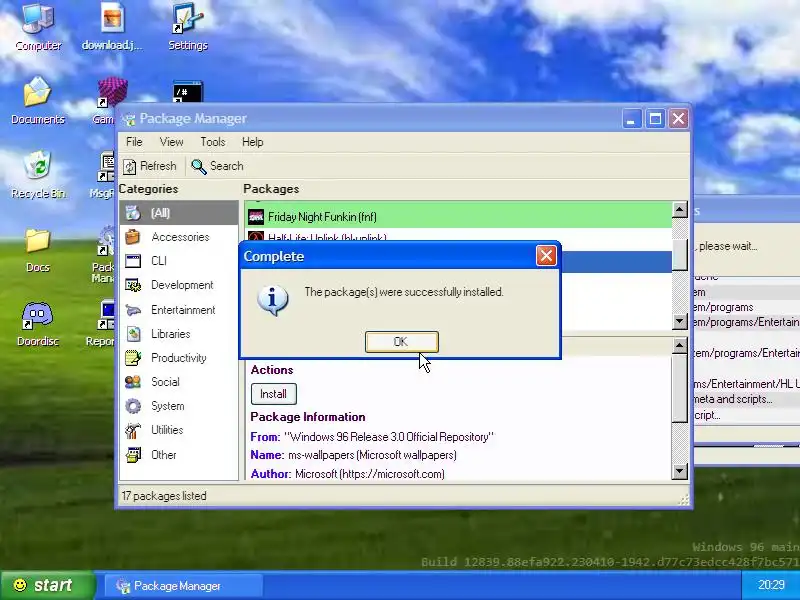Select the System category
Screen dimensions: 800x600
[179, 406]
